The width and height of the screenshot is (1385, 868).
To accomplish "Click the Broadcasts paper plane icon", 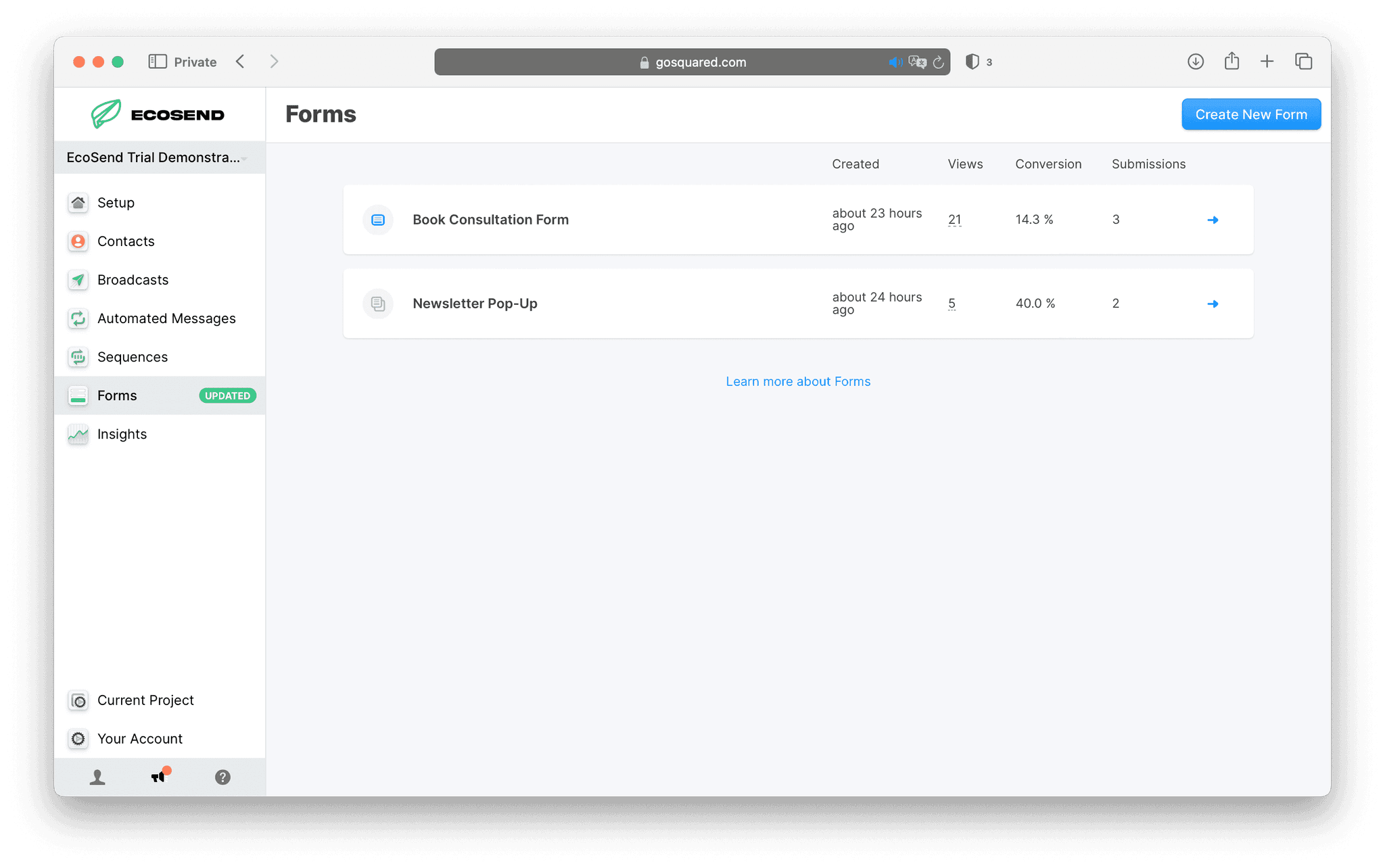I will pyautogui.click(x=78, y=280).
